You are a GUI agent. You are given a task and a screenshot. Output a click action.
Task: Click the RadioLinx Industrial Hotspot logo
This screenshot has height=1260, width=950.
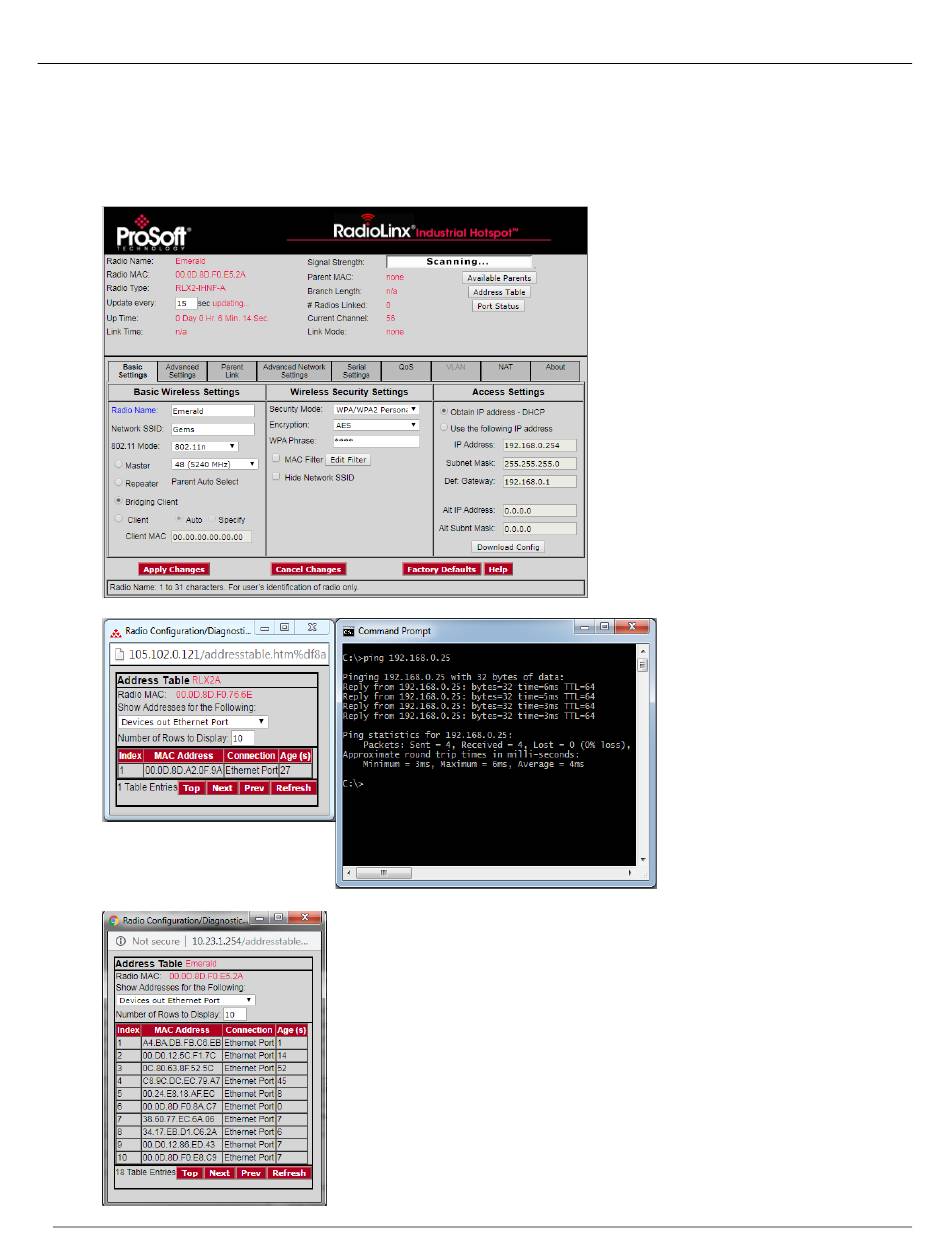click(424, 230)
